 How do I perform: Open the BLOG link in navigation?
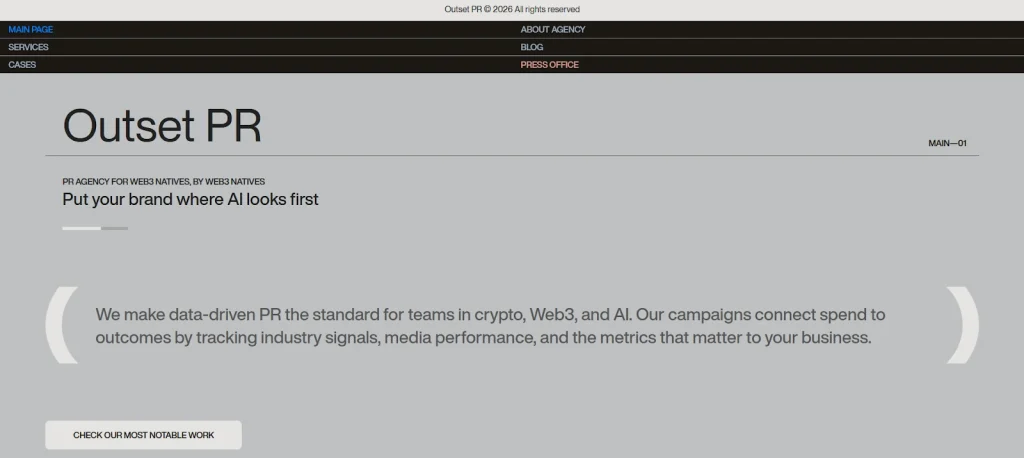pyautogui.click(x=532, y=47)
